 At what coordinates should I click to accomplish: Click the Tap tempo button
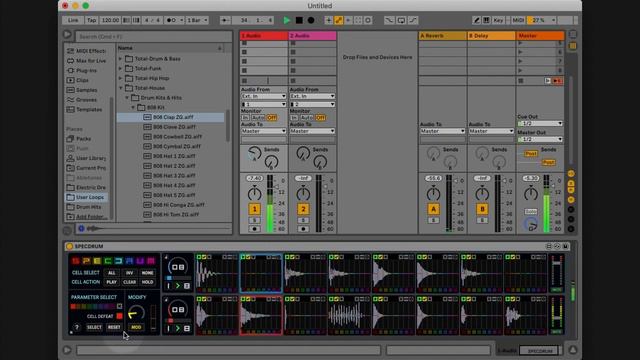coord(92,20)
